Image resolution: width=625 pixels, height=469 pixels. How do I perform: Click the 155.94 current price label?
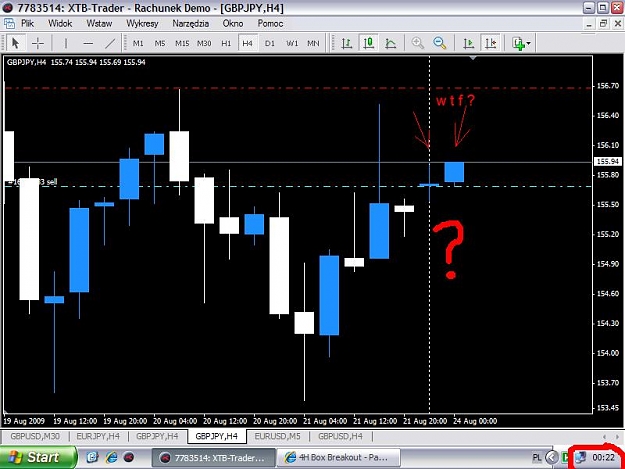point(608,161)
